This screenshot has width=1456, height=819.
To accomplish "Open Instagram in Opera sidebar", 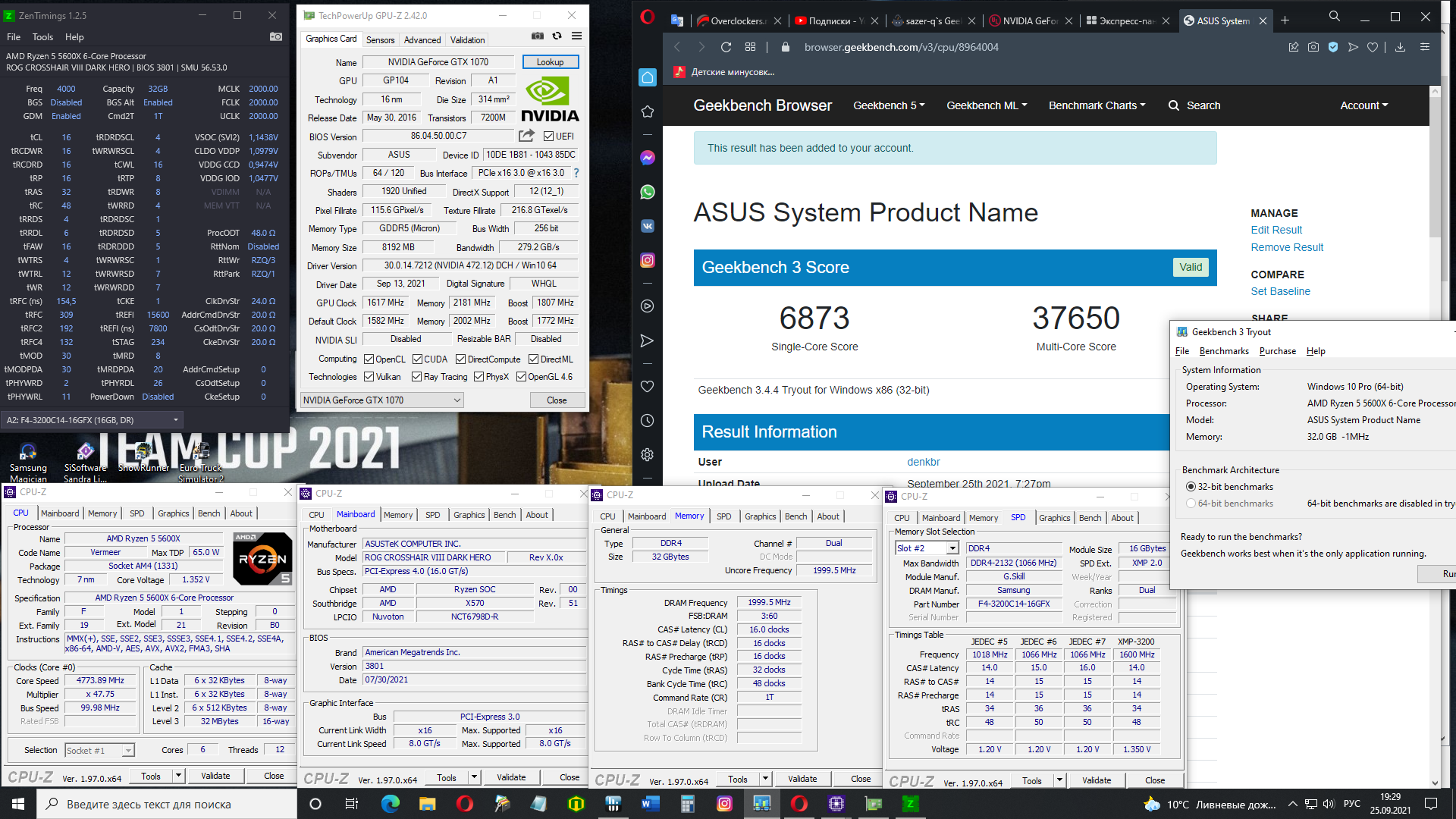I will (648, 260).
